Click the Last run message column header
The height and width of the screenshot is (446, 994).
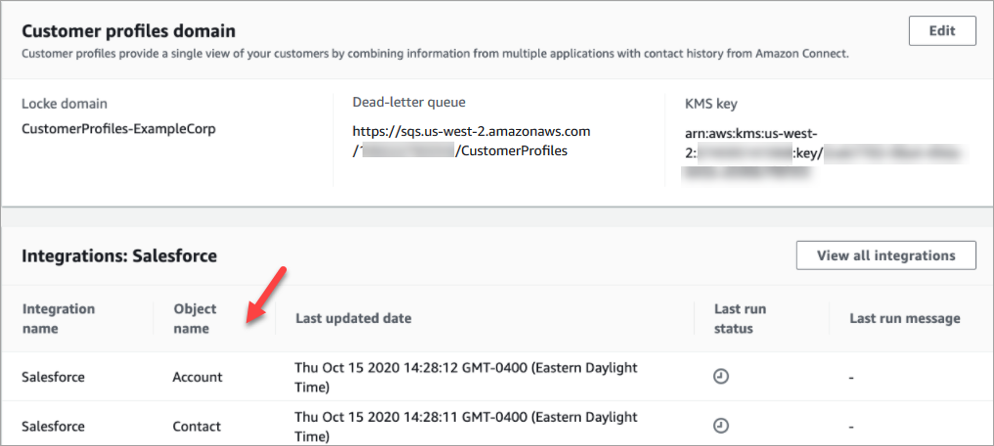(904, 319)
